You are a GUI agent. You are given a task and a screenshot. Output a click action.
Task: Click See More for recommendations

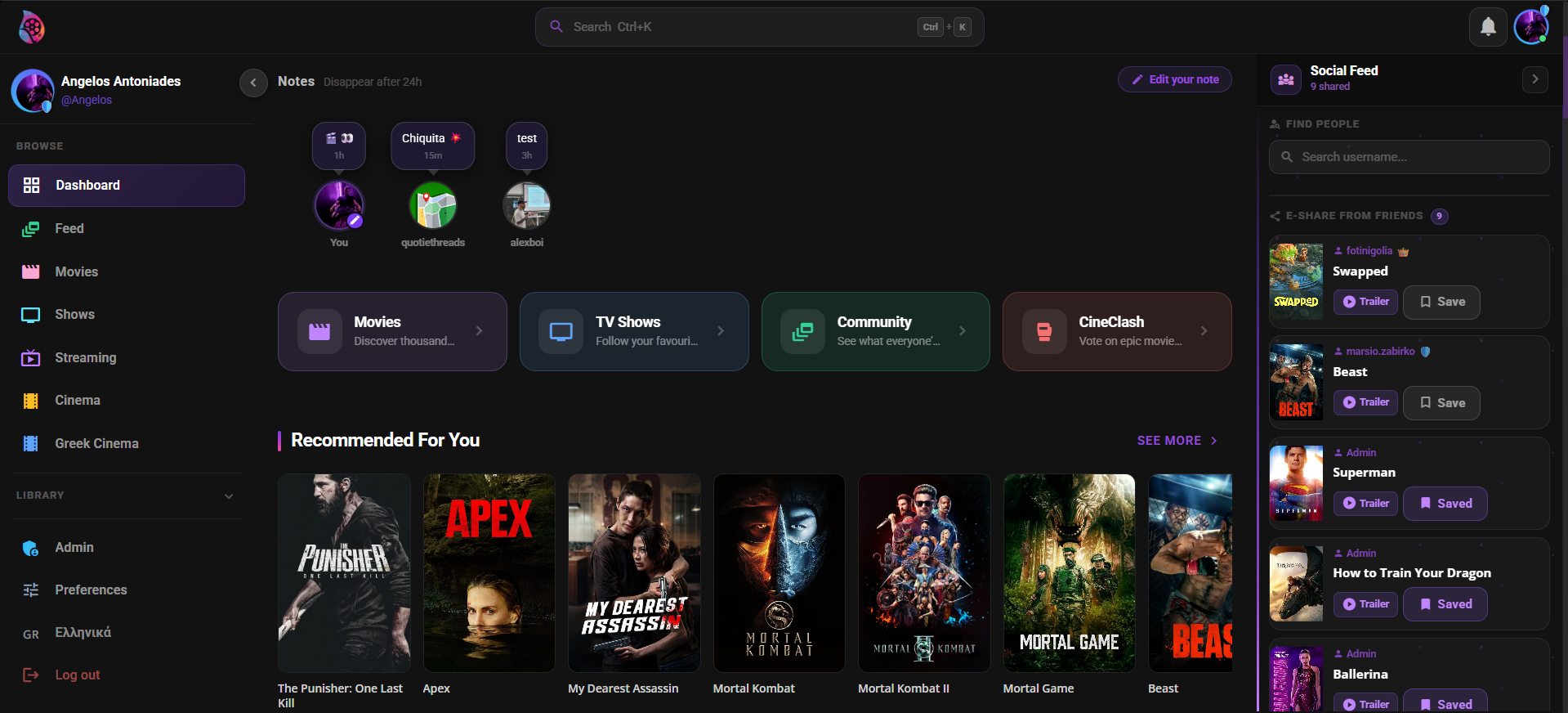coord(1177,441)
